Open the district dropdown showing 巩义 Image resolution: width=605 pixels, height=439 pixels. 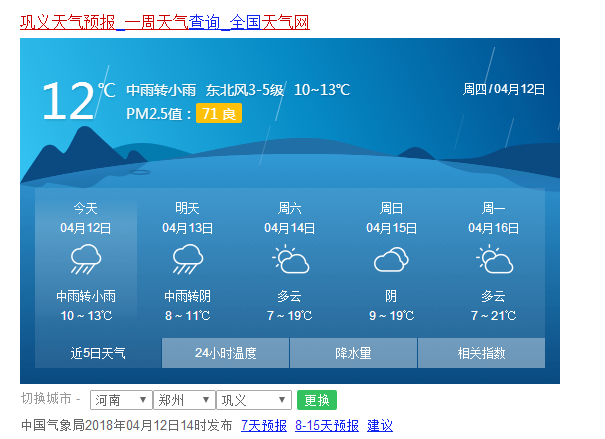[x=254, y=400]
